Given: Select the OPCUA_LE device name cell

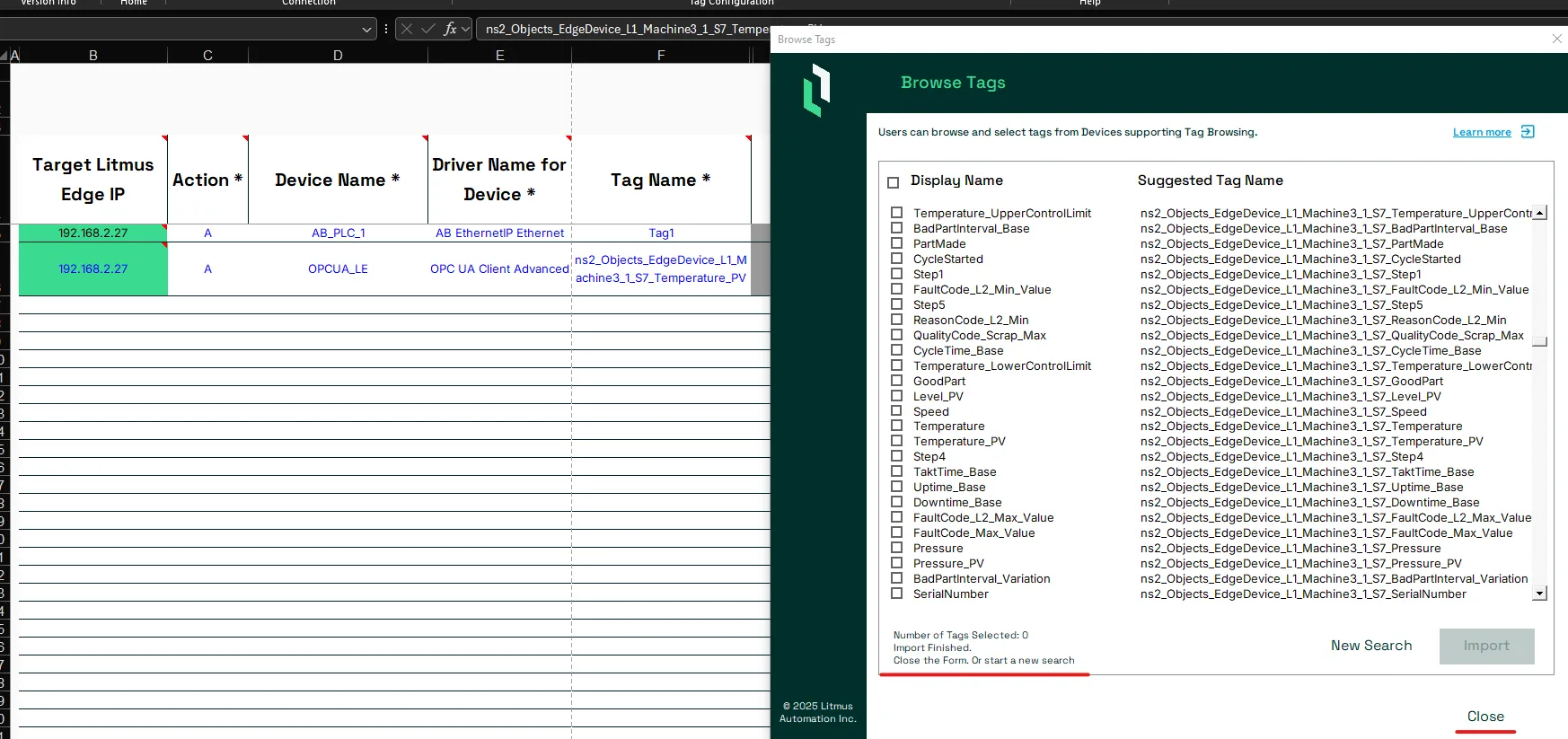Looking at the screenshot, I should [338, 268].
